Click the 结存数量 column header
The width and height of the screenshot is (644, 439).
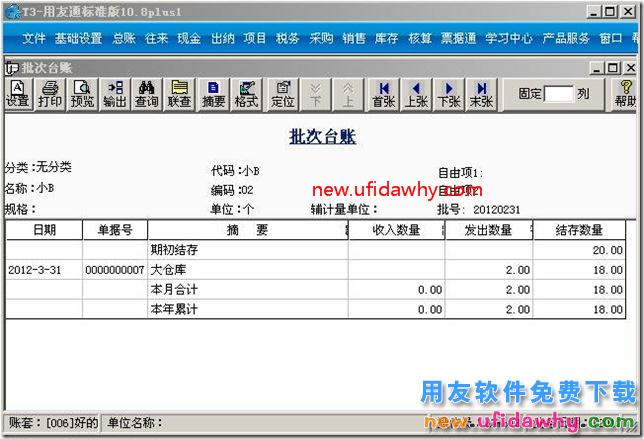pos(579,230)
